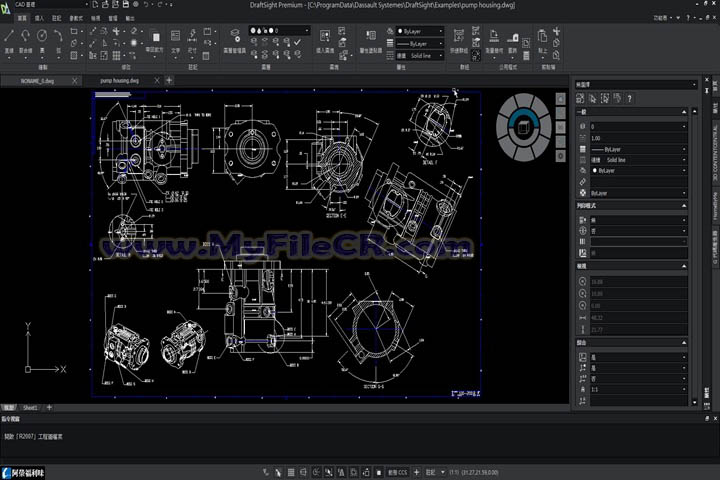The image size is (720, 480).
Task: Activate the Property Painter tool
Action: [x=371, y=36]
